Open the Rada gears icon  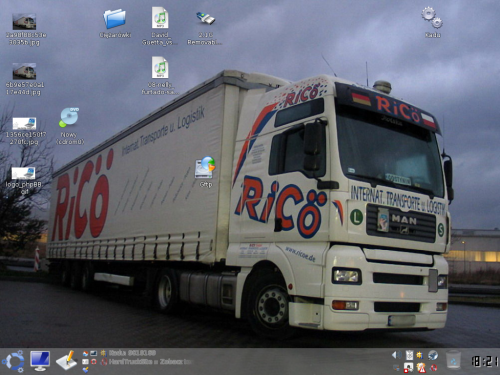point(432,22)
